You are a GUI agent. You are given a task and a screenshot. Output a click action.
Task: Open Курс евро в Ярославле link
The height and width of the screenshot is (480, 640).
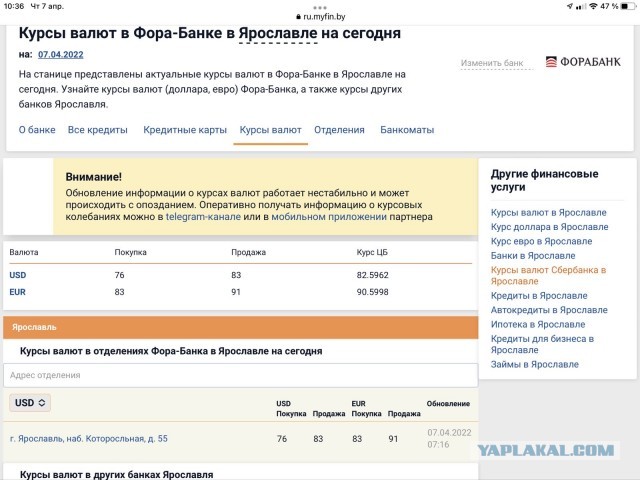541,241
